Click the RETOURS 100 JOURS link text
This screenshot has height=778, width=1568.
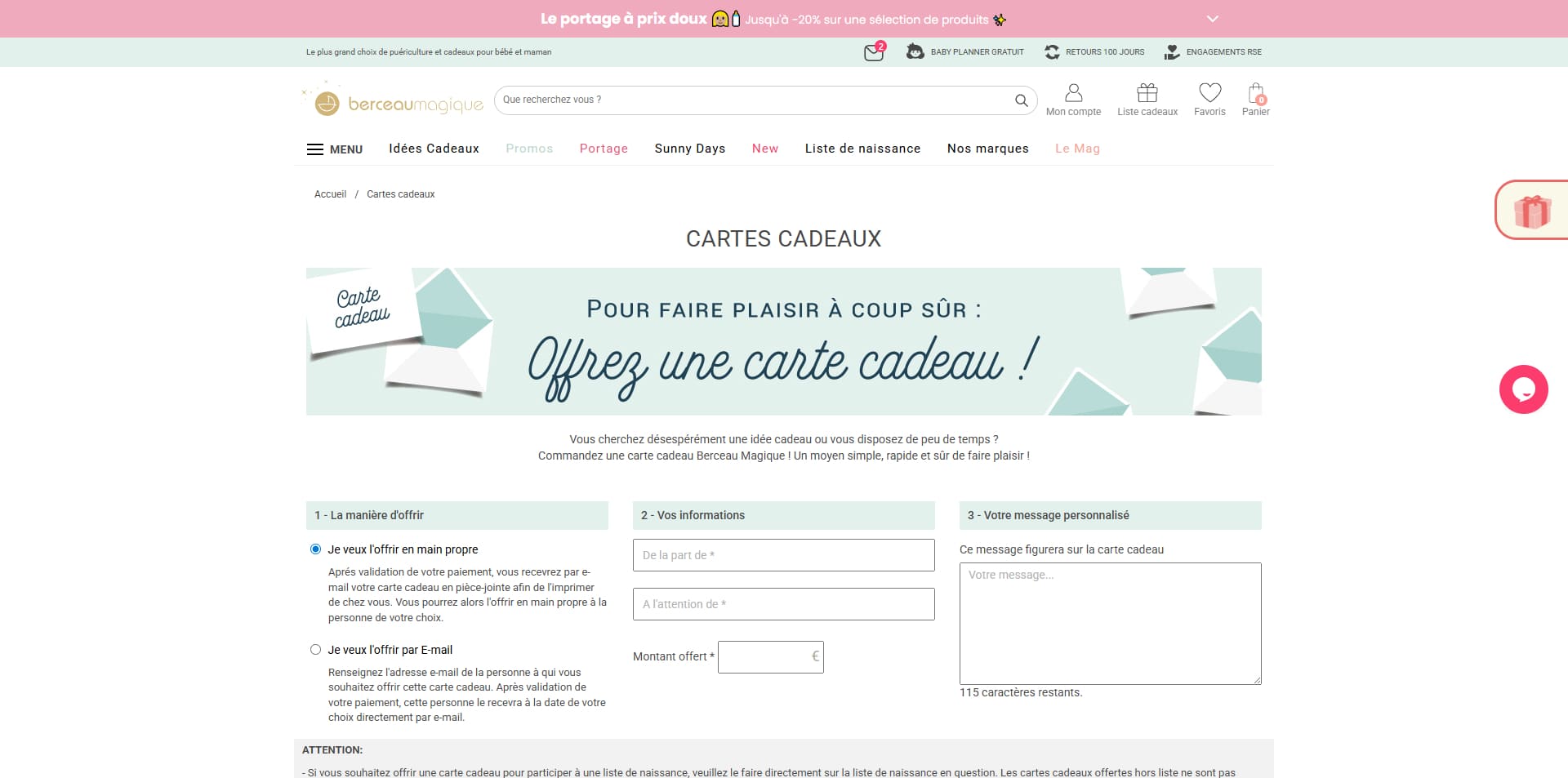click(x=1105, y=52)
